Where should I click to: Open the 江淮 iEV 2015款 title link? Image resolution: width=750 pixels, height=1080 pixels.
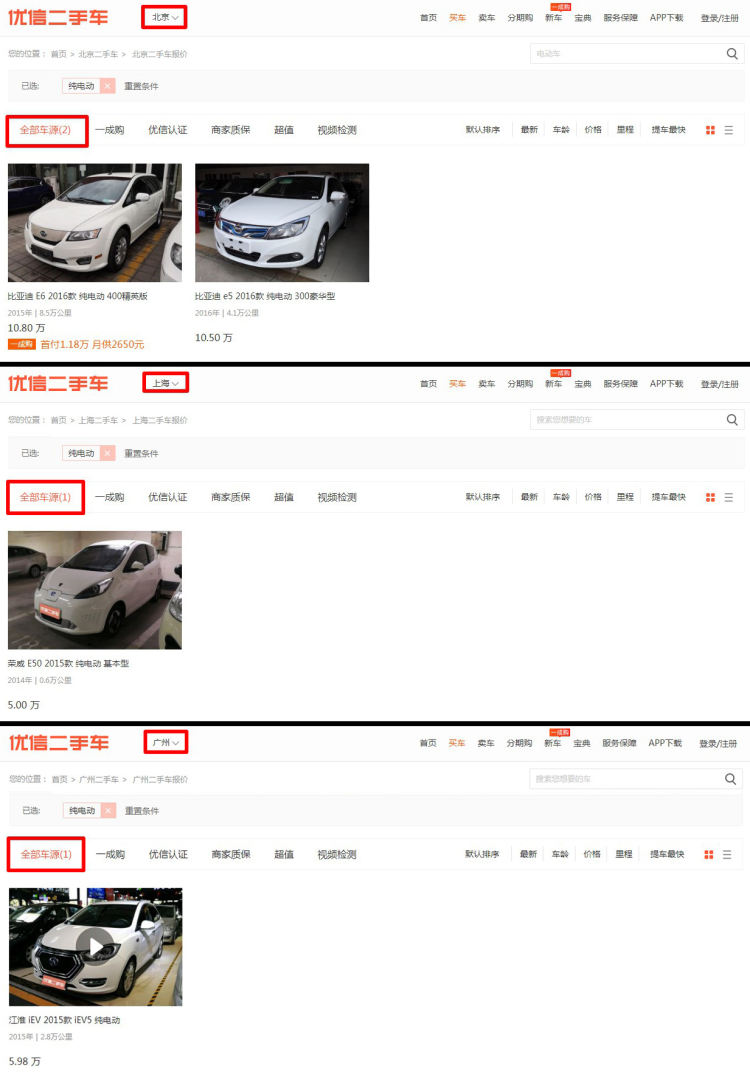point(65,1020)
